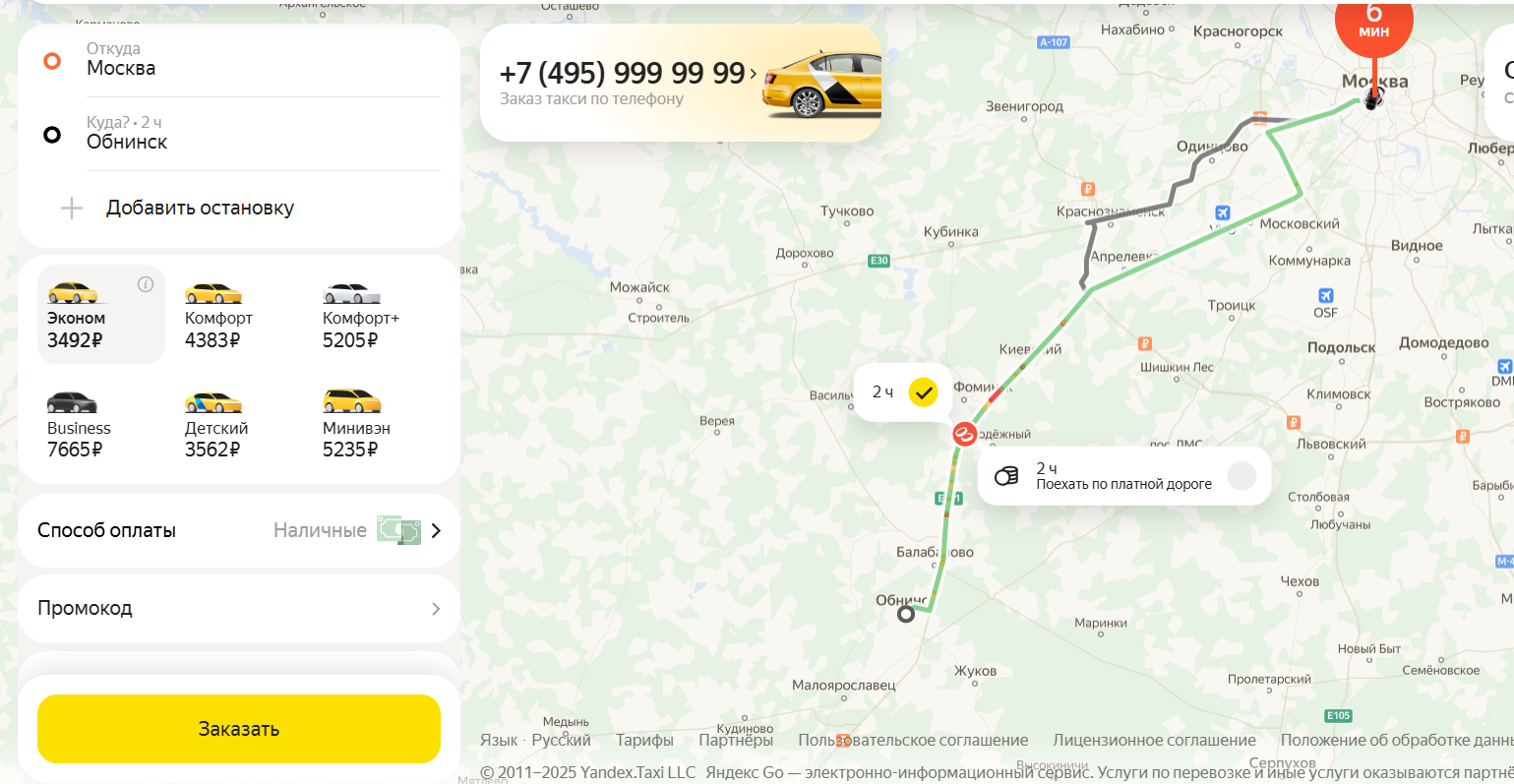The image size is (1514, 784).
Task: Click the yellow taxi image in phone banner
Action: 821,85
